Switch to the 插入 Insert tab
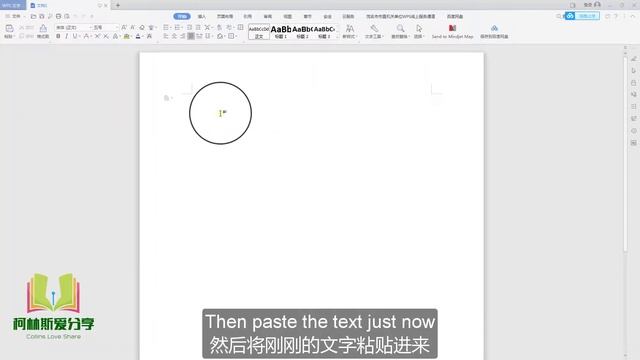This screenshot has height=360, width=640. pyautogui.click(x=202, y=16)
